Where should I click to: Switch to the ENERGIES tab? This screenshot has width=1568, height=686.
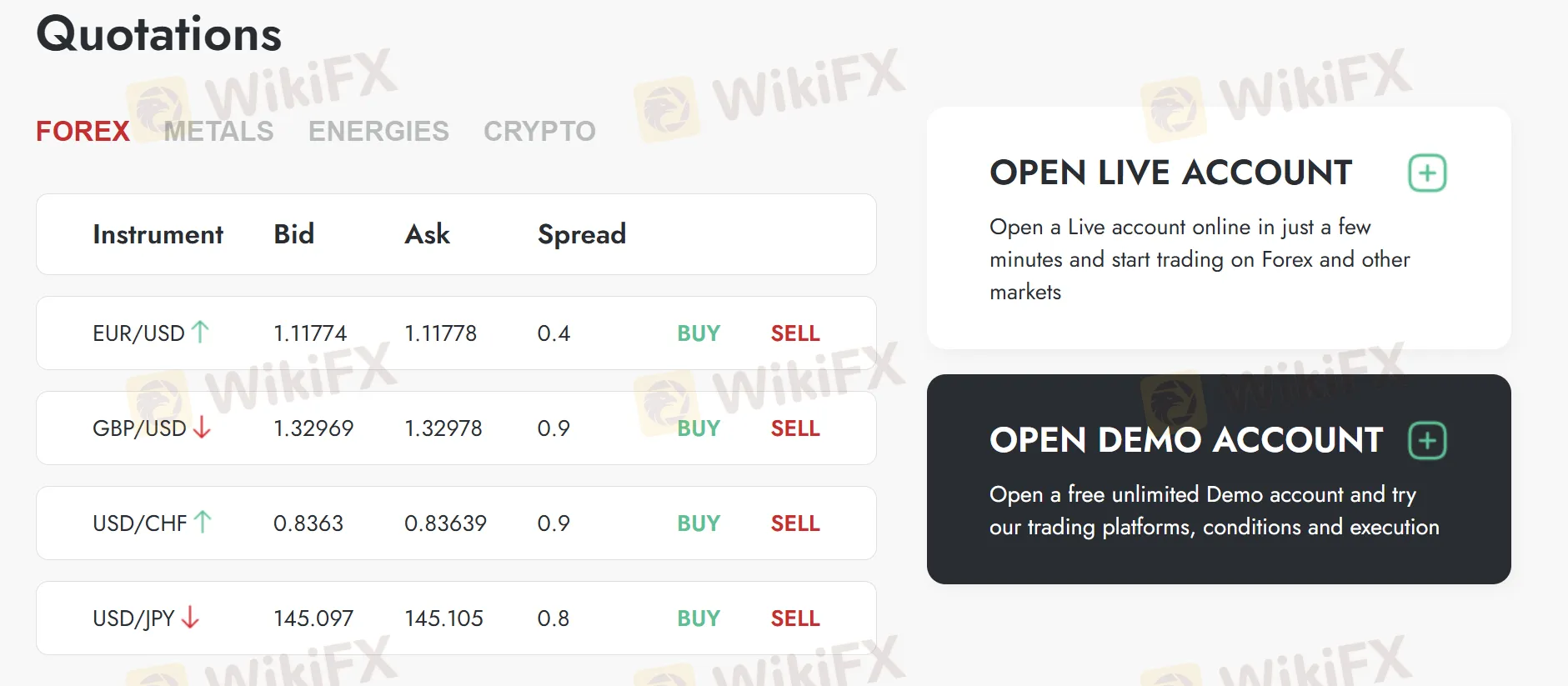click(x=378, y=132)
